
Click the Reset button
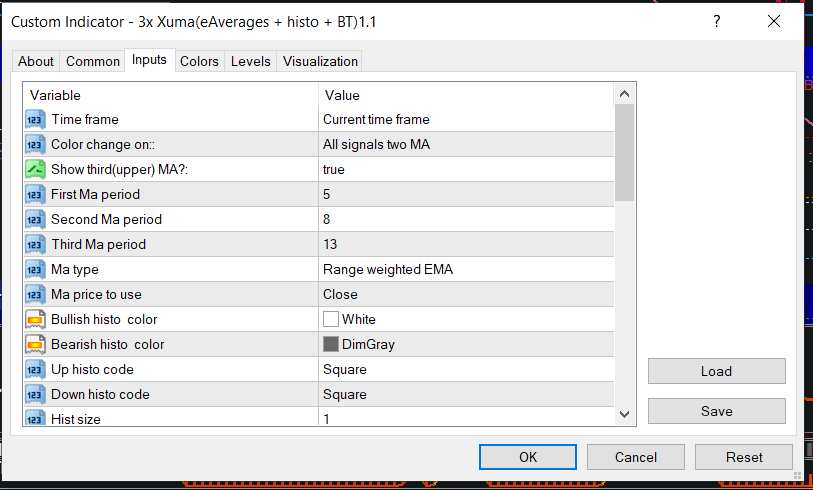click(744, 457)
